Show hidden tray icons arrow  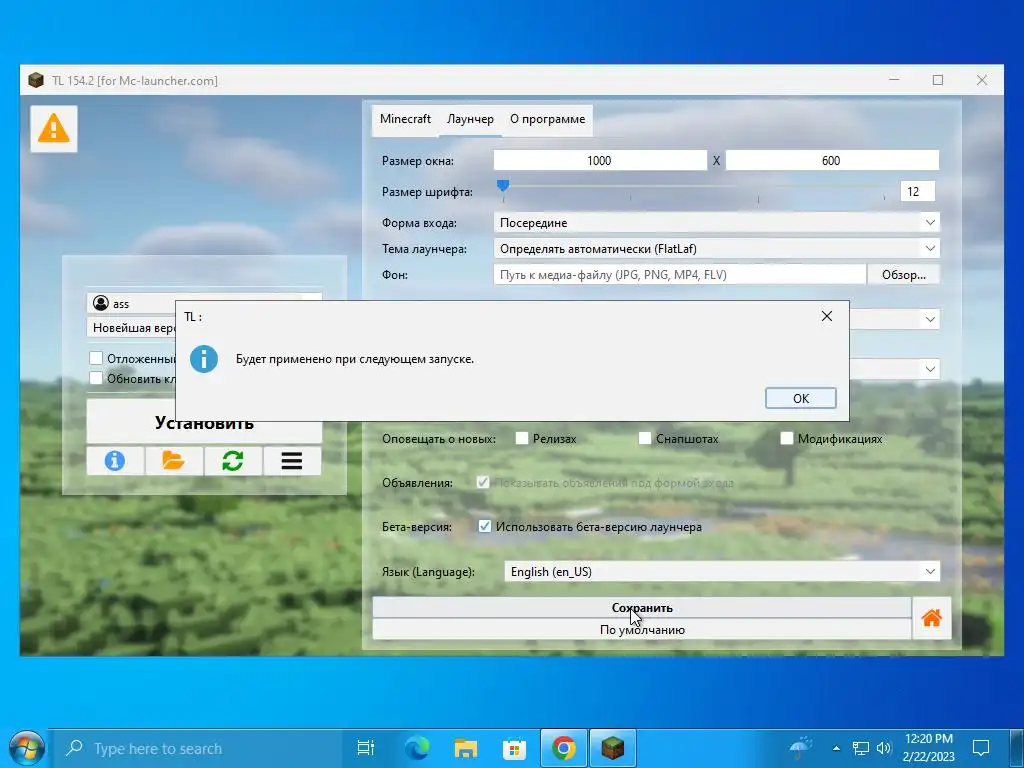click(x=836, y=748)
